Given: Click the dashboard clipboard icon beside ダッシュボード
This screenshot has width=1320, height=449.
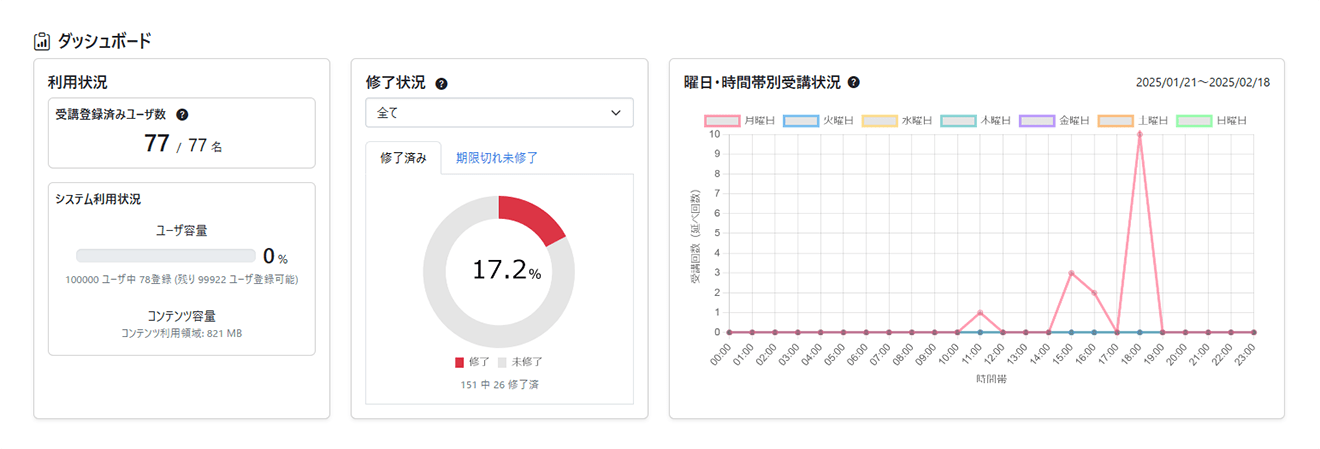Looking at the screenshot, I should tap(42, 41).
